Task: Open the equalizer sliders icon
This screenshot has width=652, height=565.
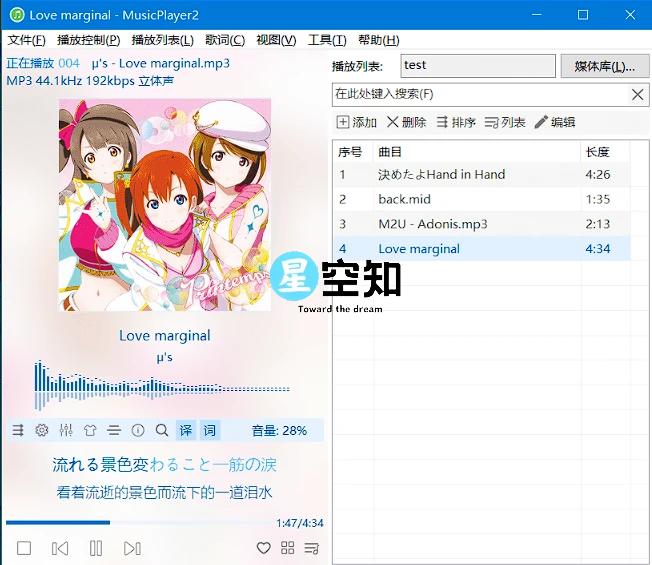Action: click(66, 430)
